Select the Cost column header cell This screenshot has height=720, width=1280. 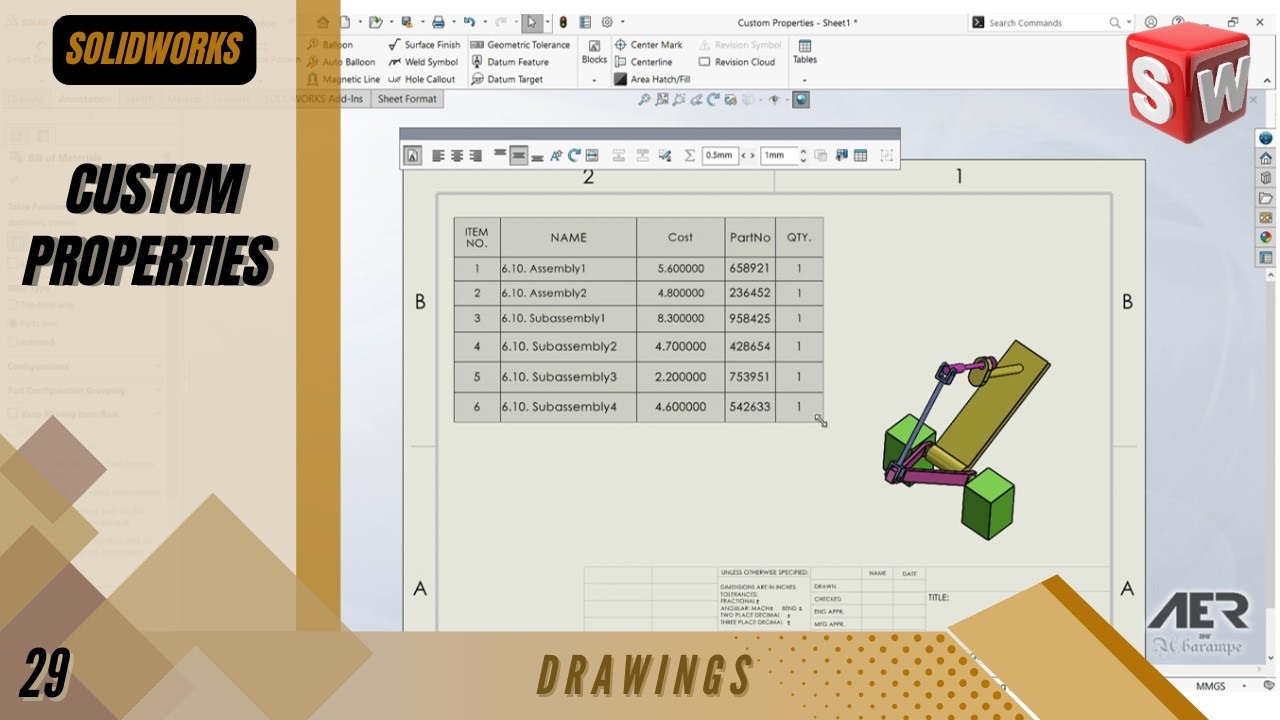(x=680, y=237)
